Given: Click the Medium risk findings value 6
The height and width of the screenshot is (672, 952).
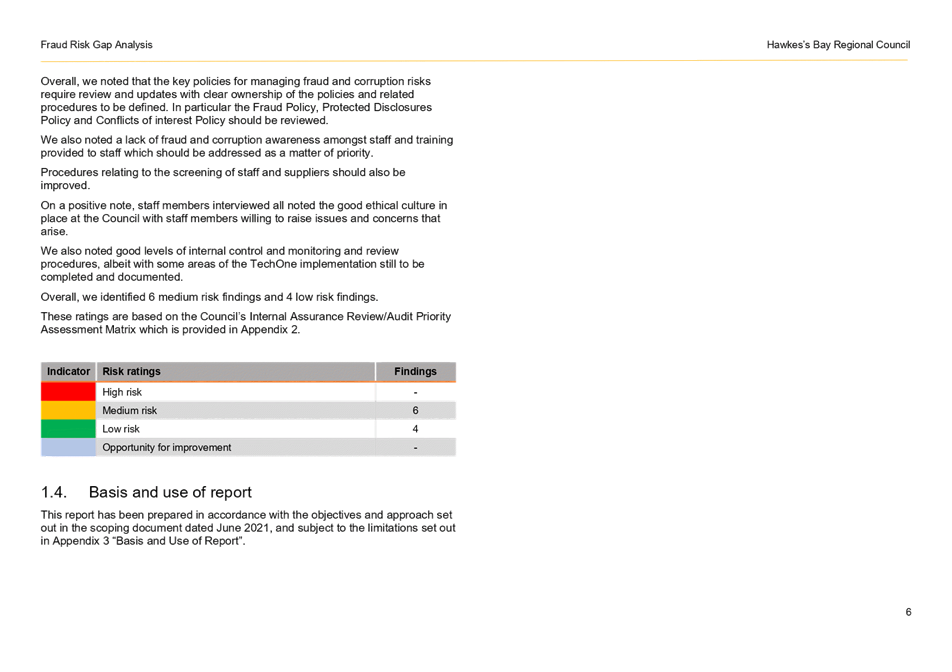Looking at the screenshot, I should pos(415,410).
